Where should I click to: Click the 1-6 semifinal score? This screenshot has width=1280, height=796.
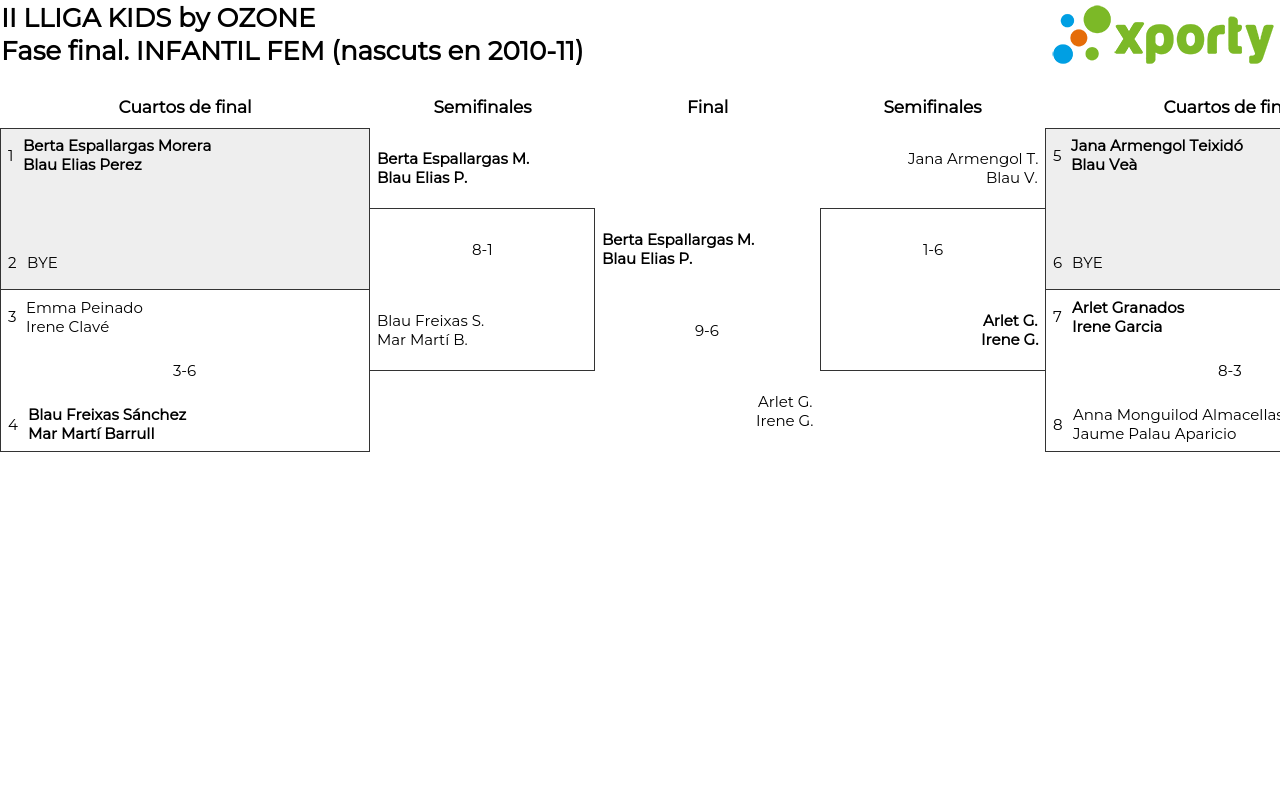coord(932,250)
